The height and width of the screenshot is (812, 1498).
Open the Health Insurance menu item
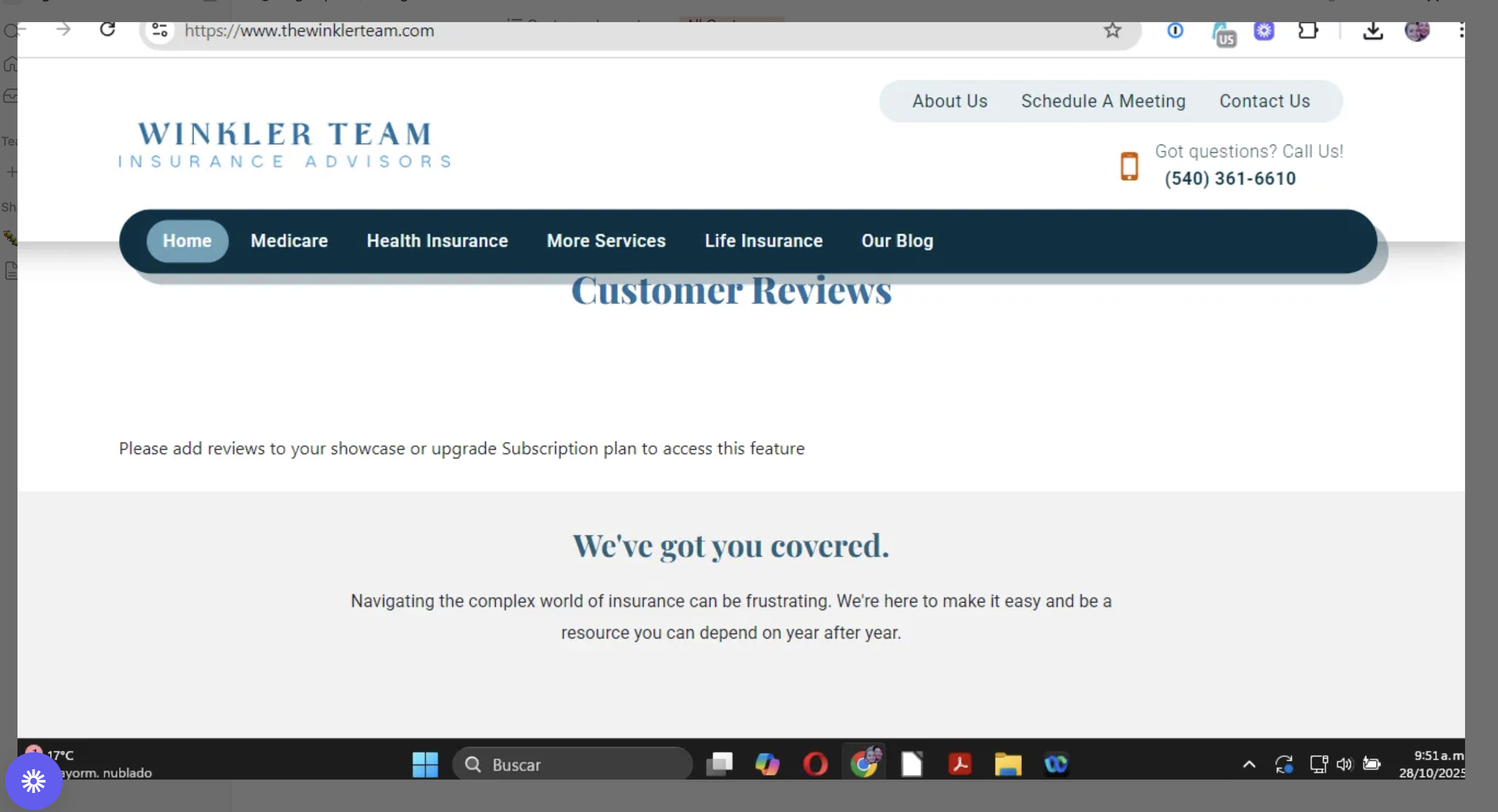tap(438, 241)
